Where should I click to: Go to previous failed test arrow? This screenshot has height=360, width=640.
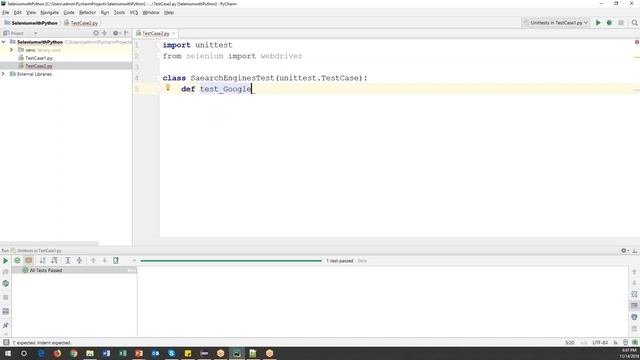click(x=93, y=260)
